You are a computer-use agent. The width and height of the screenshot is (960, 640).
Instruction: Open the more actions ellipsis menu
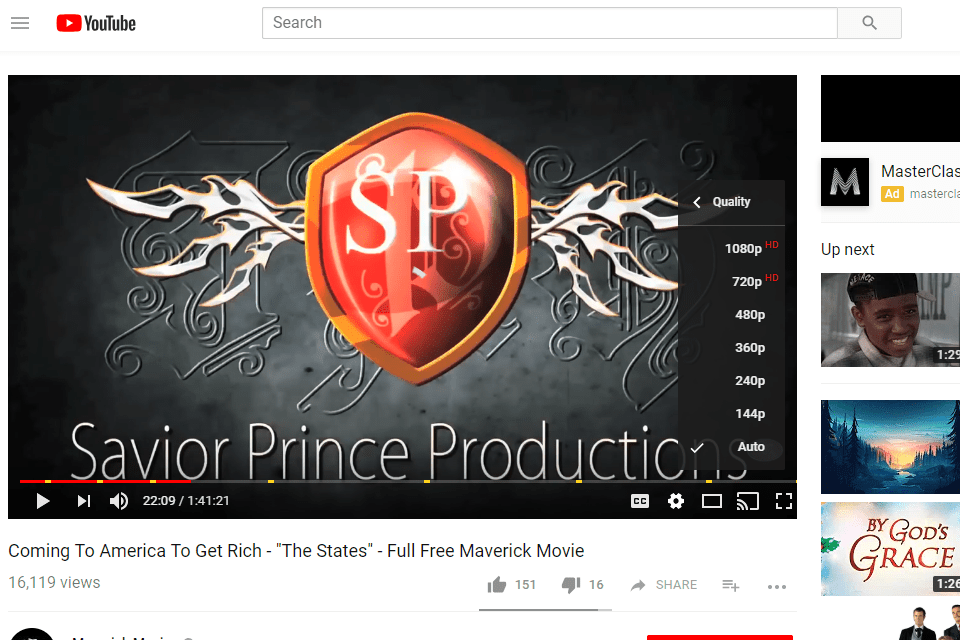(x=777, y=587)
